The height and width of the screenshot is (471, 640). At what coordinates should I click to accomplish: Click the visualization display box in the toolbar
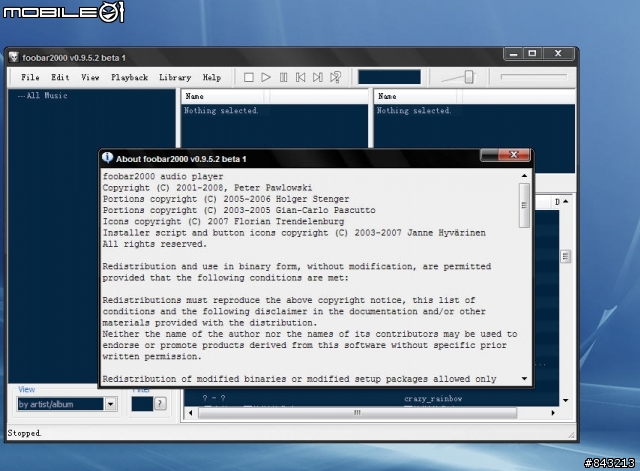coord(389,77)
